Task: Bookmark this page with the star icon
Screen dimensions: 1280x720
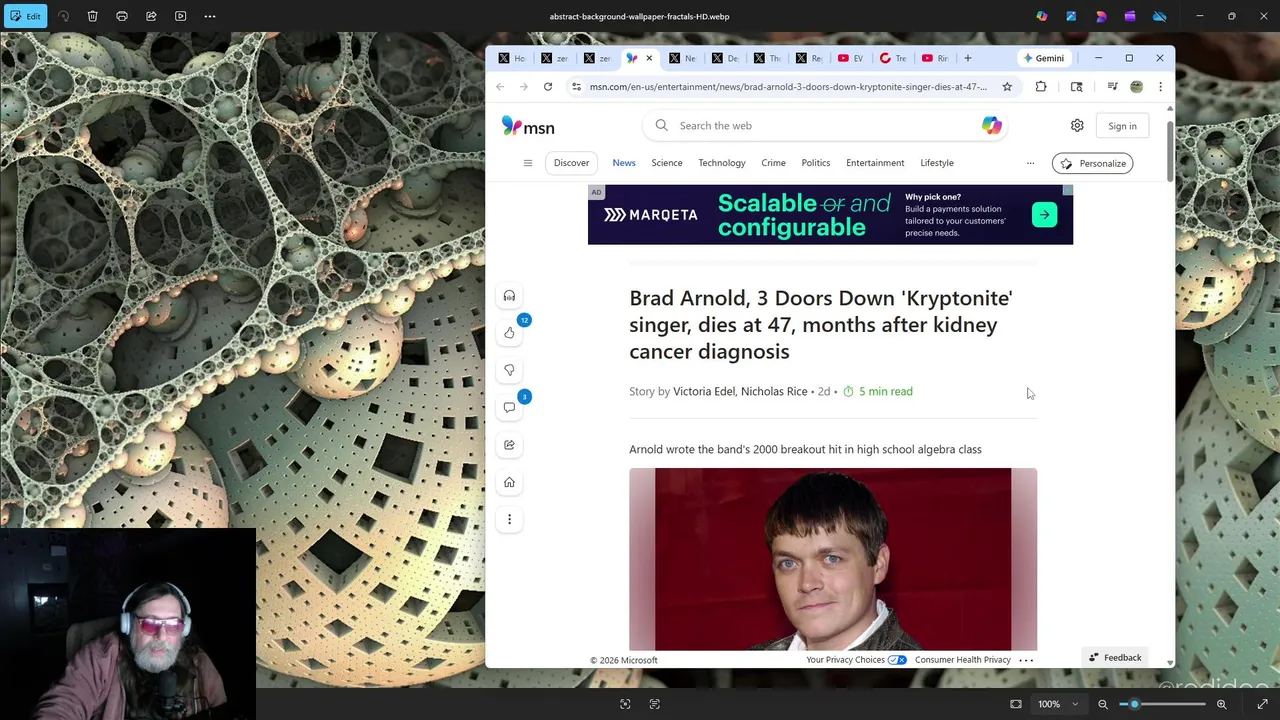Action: tap(1007, 87)
